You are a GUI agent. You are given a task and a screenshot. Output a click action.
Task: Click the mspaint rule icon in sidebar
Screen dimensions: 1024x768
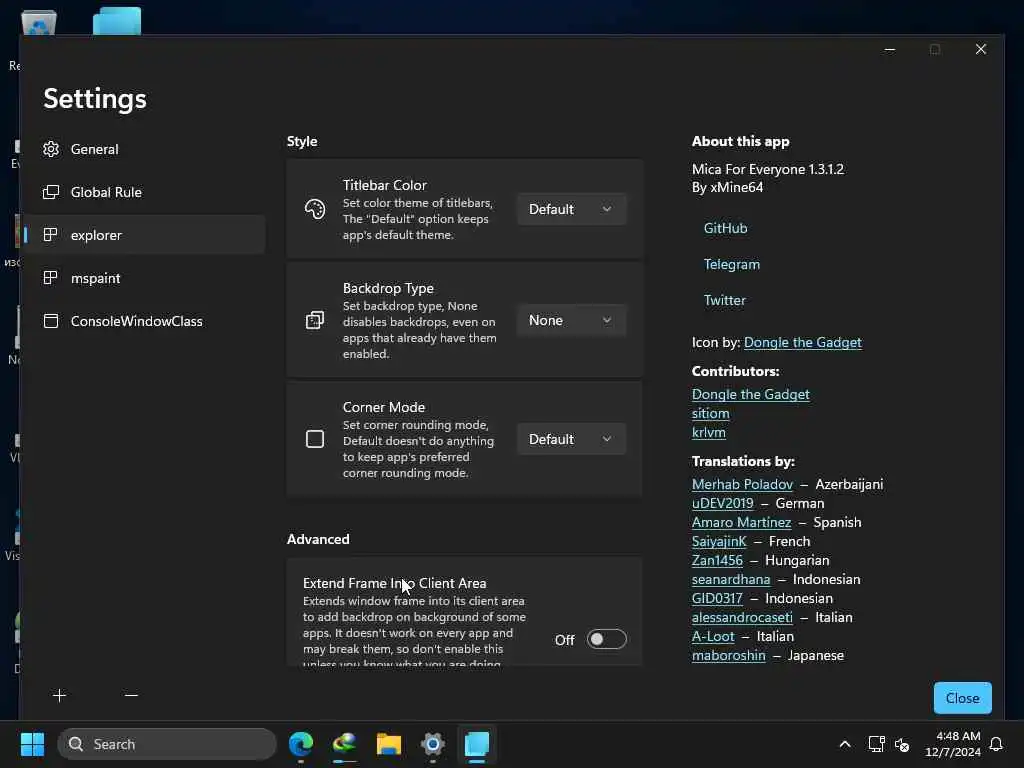point(50,278)
